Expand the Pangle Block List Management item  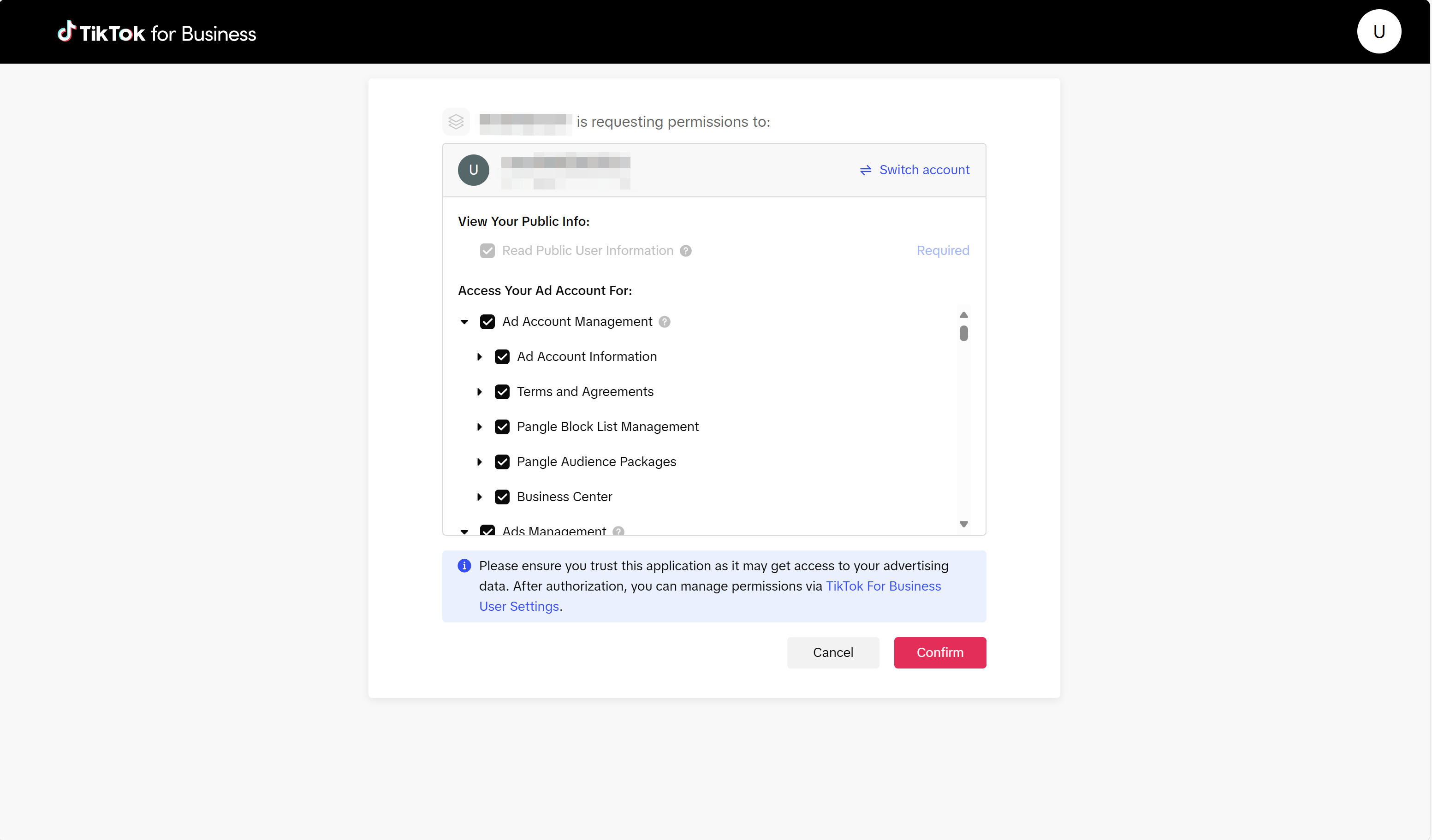[x=480, y=427]
